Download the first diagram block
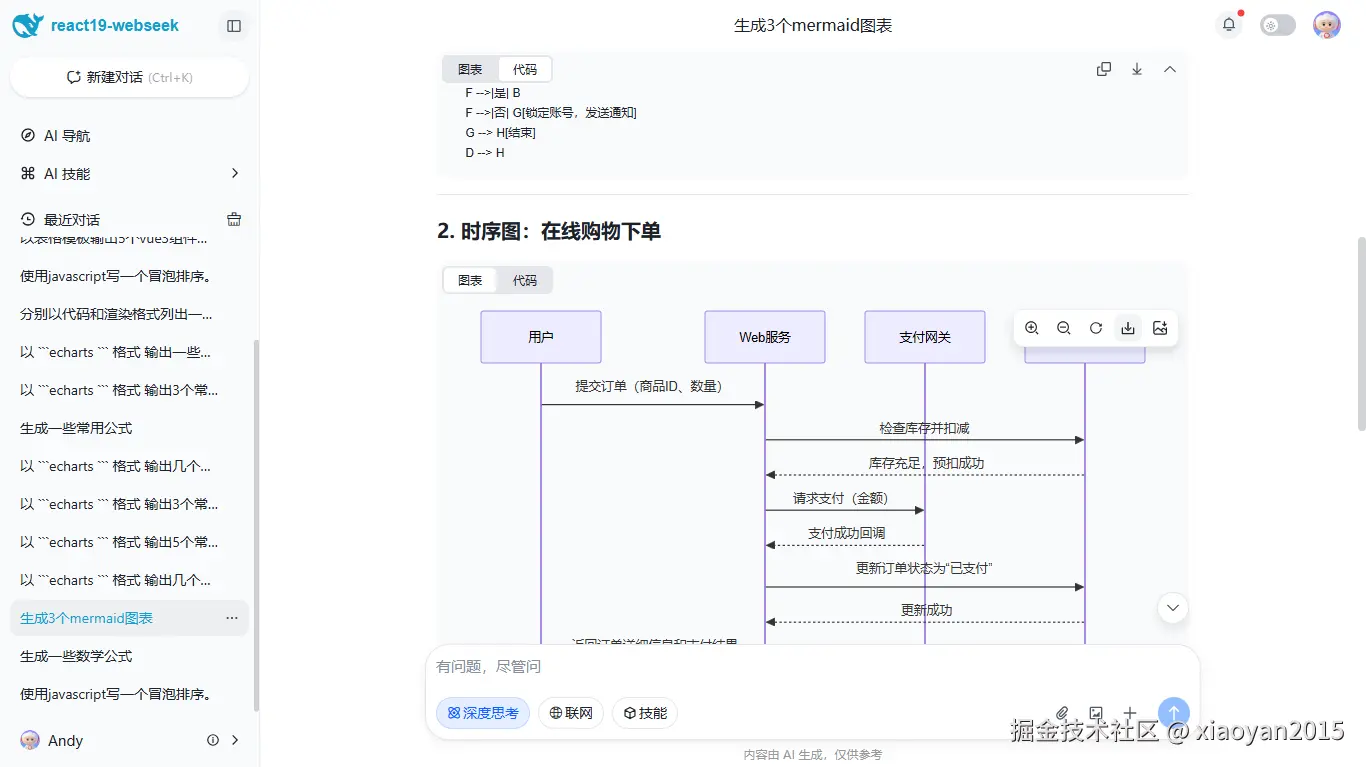 [x=1137, y=69]
